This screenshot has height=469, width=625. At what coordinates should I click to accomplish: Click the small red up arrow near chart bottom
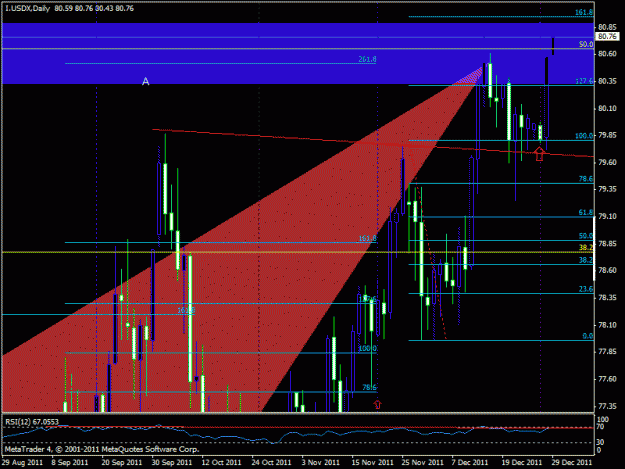(377, 404)
